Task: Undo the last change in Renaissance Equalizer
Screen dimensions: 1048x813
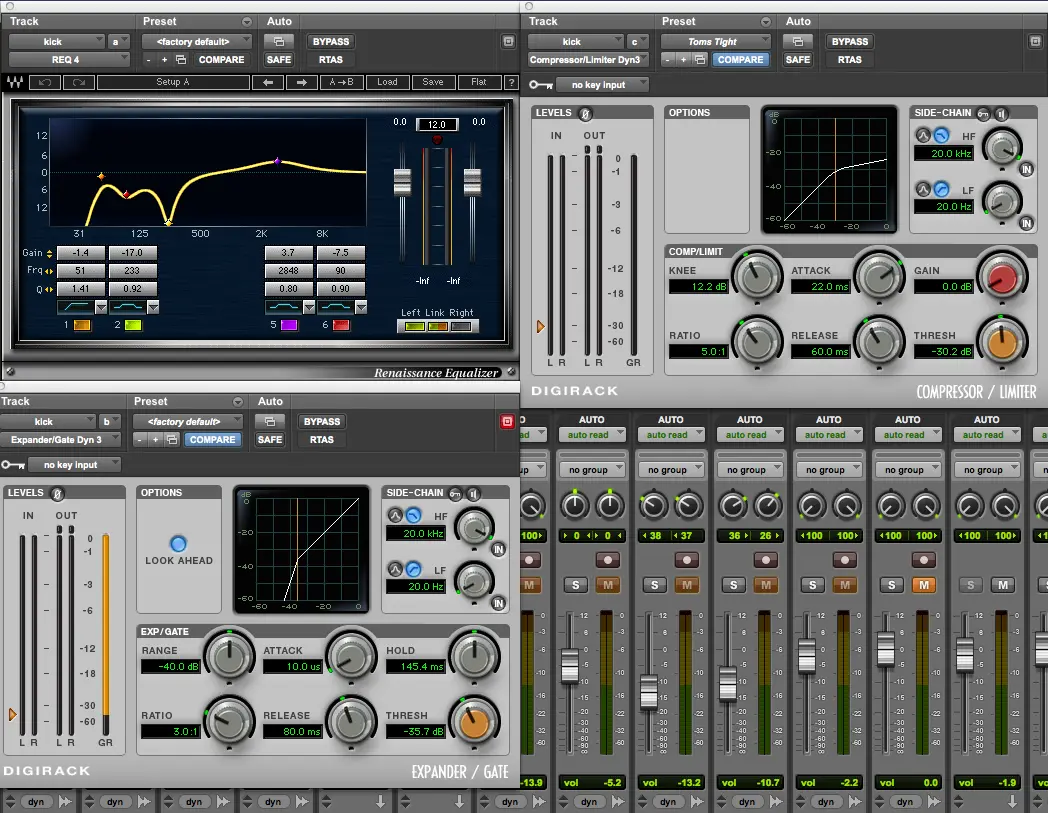Action: [x=45, y=82]
